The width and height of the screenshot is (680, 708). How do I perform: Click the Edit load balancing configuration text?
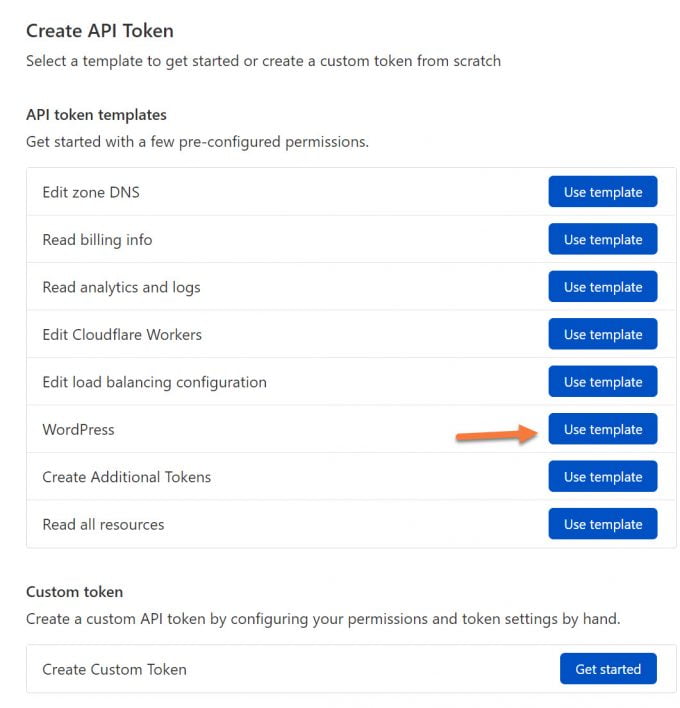coord(154,382)
